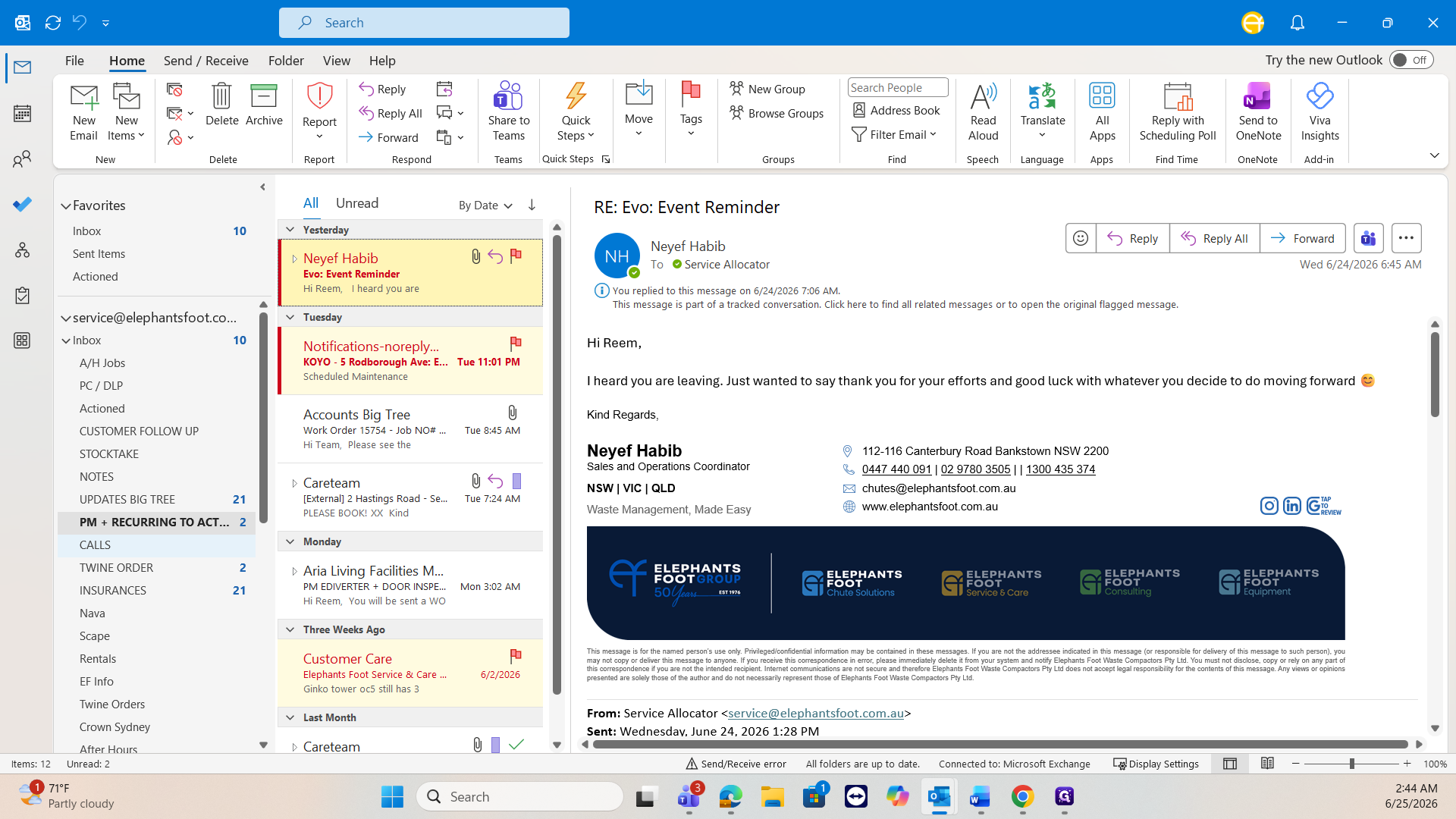
Task: Click Send to OneNote icon
Action: 1257,96
